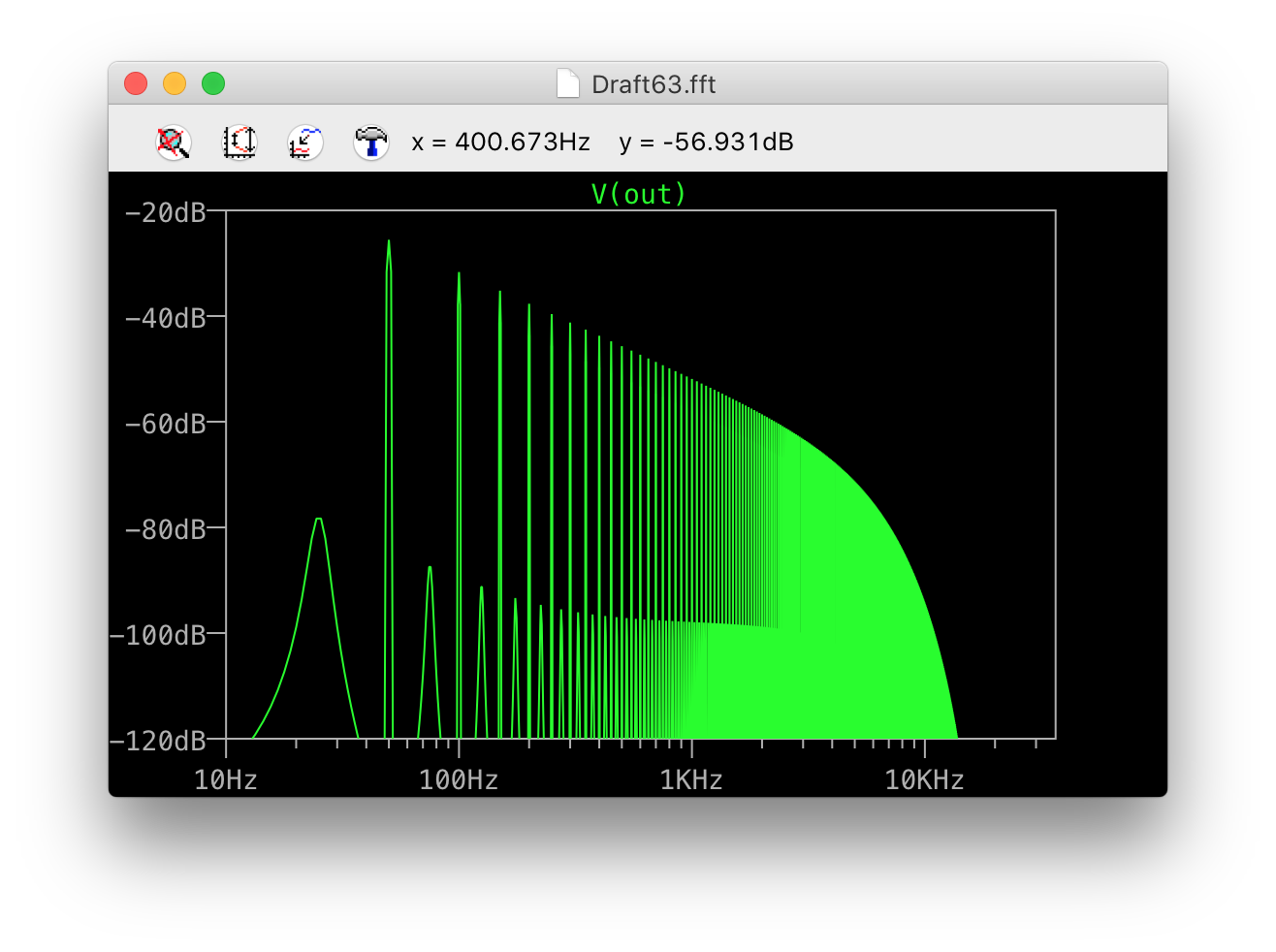
Task: Click the -120dB vertical axis label
Action: [x=158, y=741]
